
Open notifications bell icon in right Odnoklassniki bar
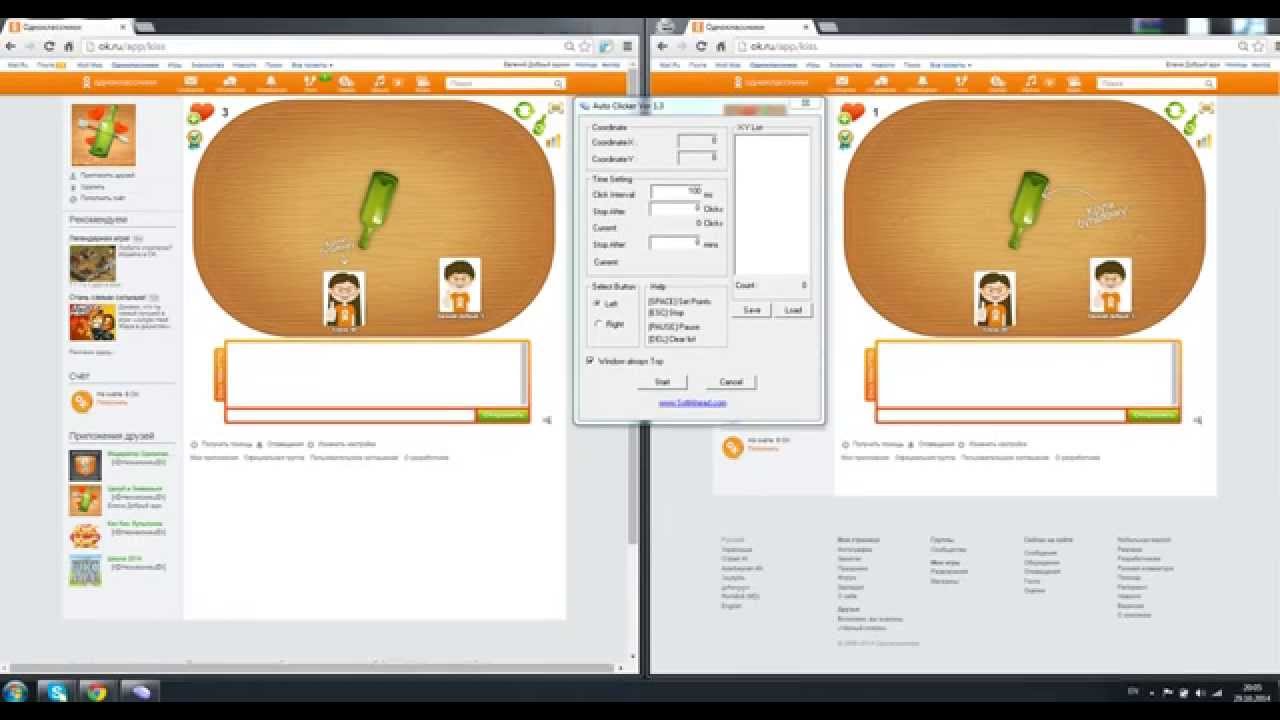921,83
